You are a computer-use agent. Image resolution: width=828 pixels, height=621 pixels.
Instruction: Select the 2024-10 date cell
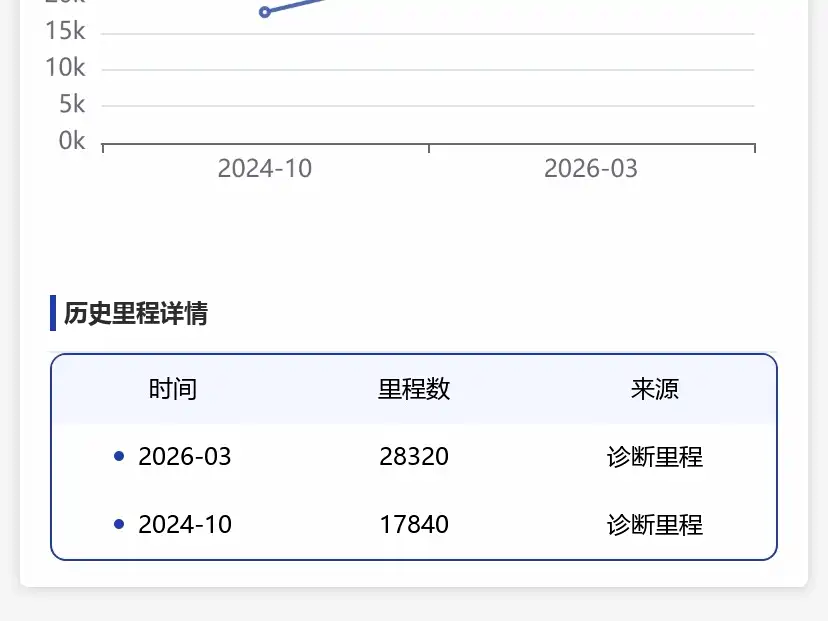tap(185, 524)
